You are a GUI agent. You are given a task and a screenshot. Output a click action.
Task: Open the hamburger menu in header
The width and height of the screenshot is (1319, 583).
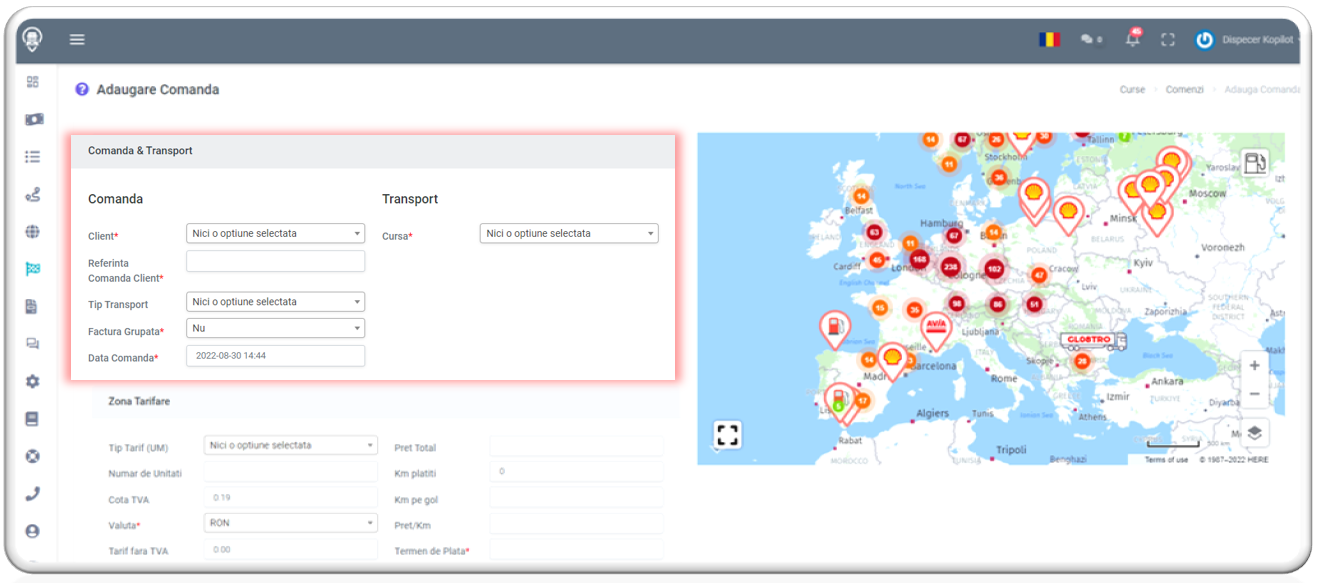77,40
